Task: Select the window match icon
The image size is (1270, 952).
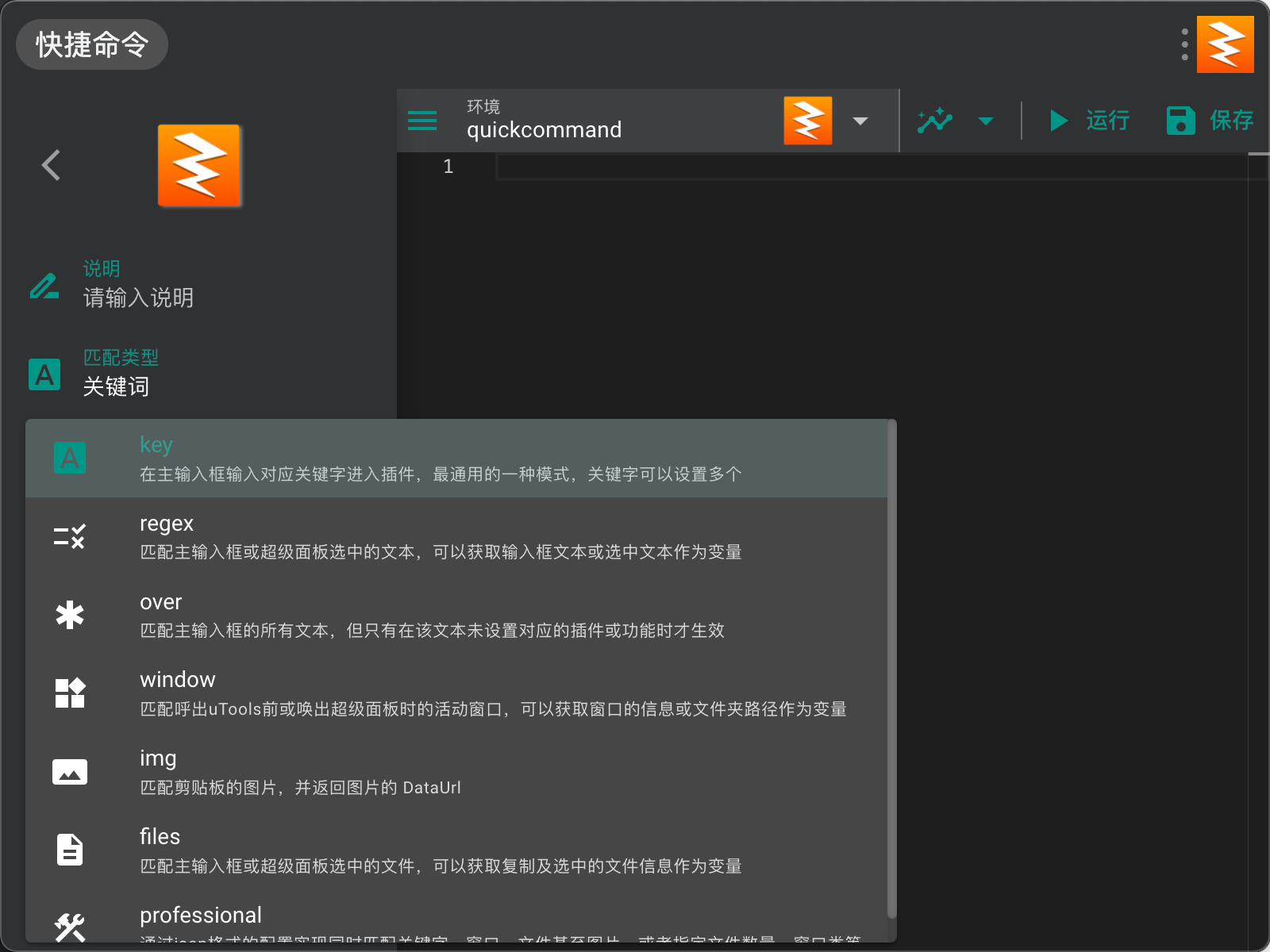Action: [70, 693]
